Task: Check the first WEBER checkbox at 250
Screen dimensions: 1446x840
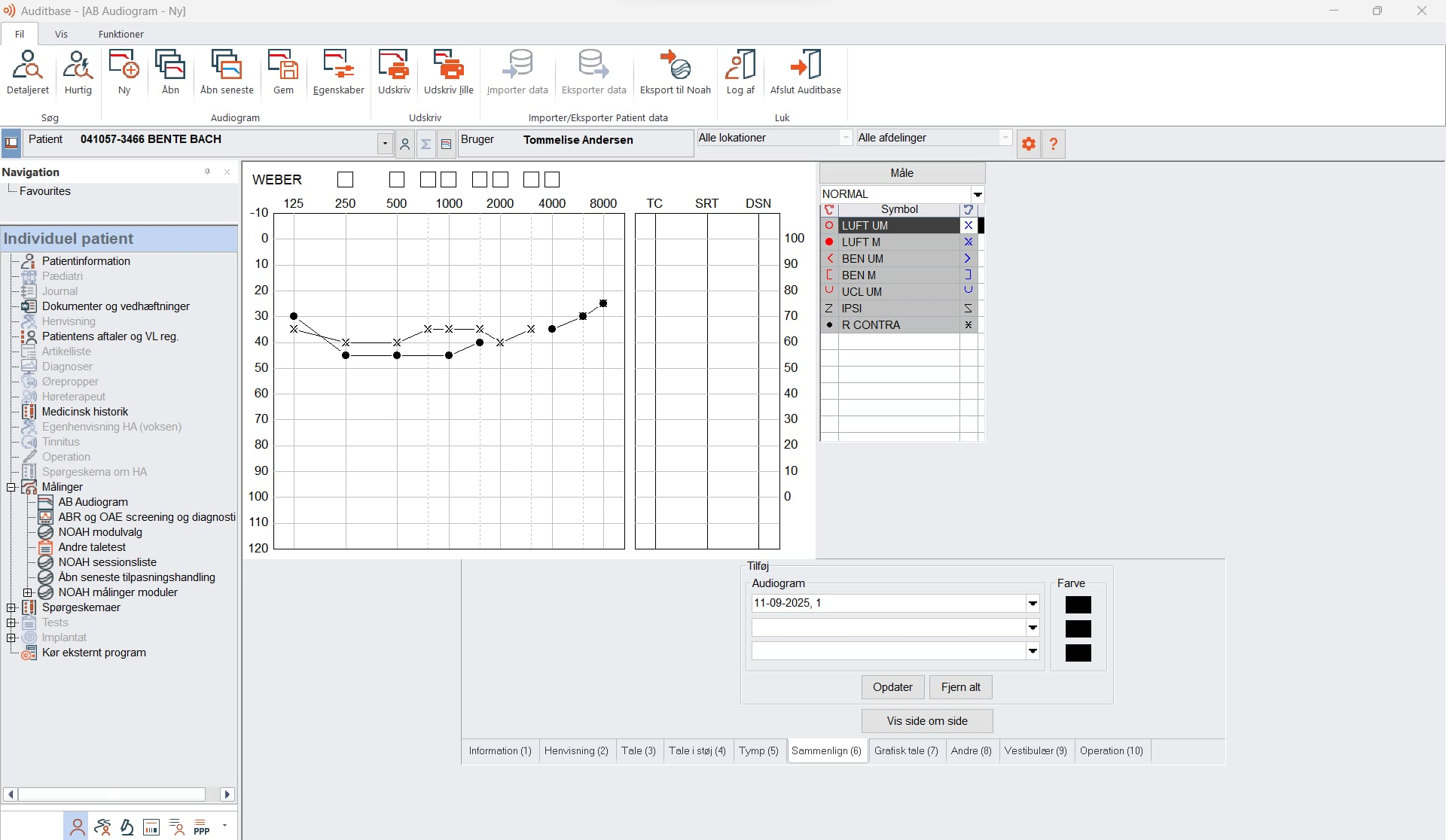Action: 345,180
